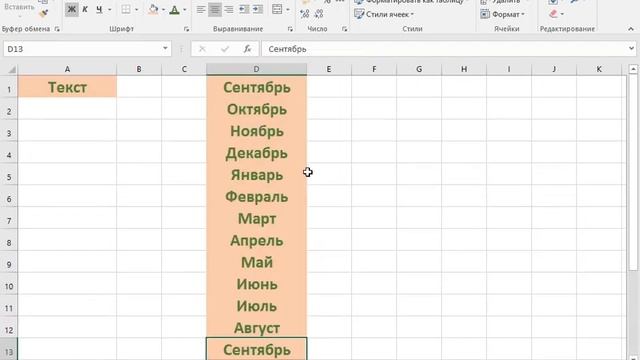Click cell A1 with Текст
This screenshot has height=360, width=640.
click(x=67, y=87)
